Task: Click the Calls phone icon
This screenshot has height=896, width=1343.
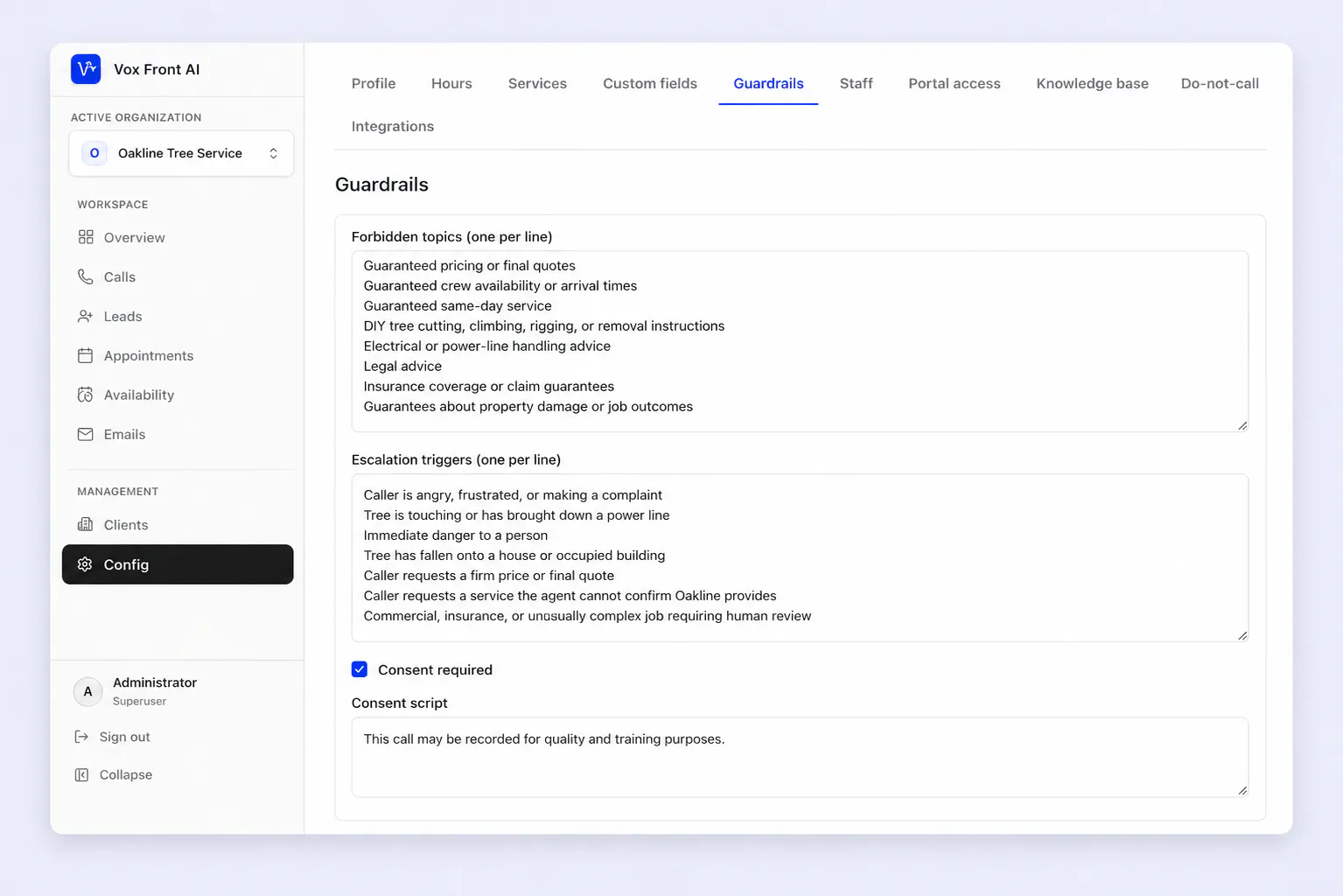Action: click(x=86, y=276)
